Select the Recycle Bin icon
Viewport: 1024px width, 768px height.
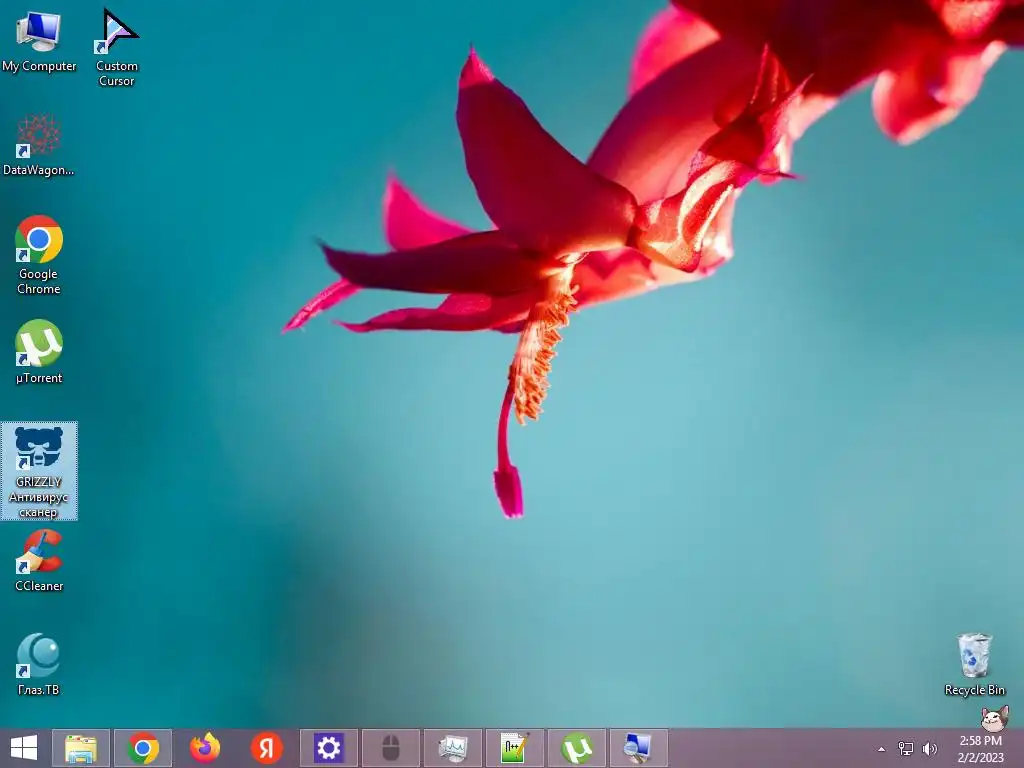(x=974, y=664)
